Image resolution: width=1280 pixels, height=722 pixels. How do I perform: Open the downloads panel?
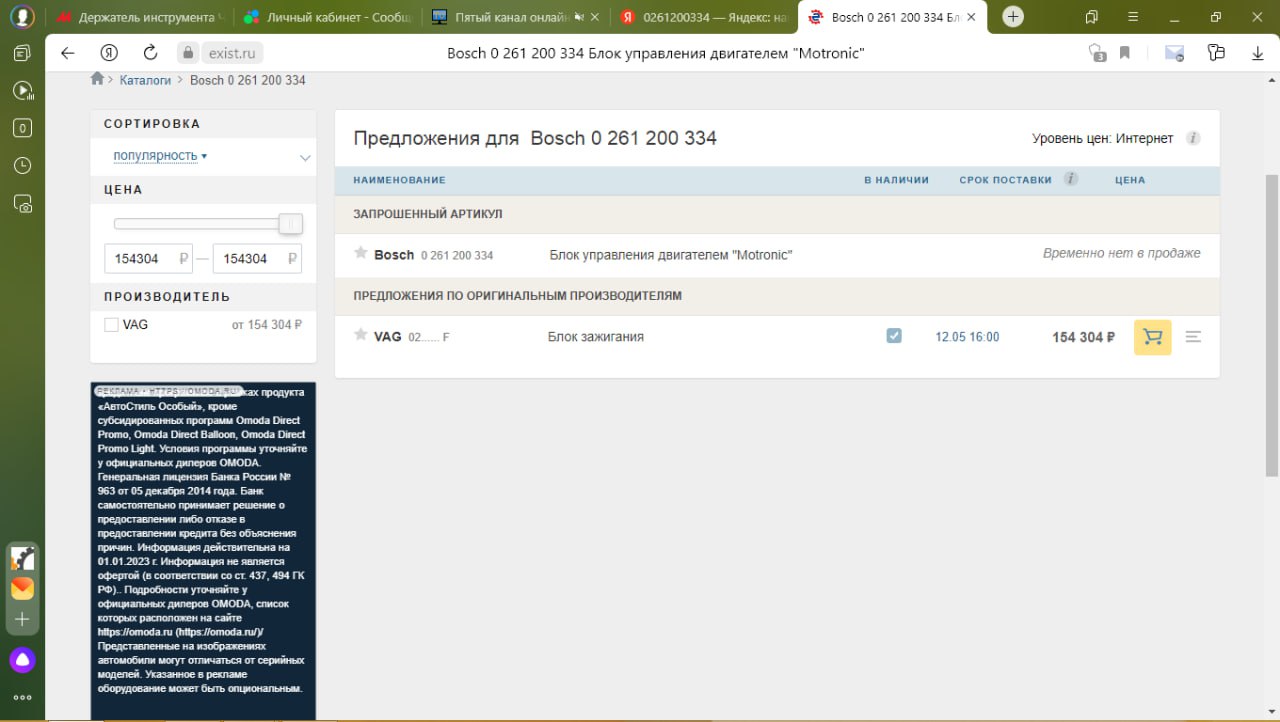(1258, 53)
